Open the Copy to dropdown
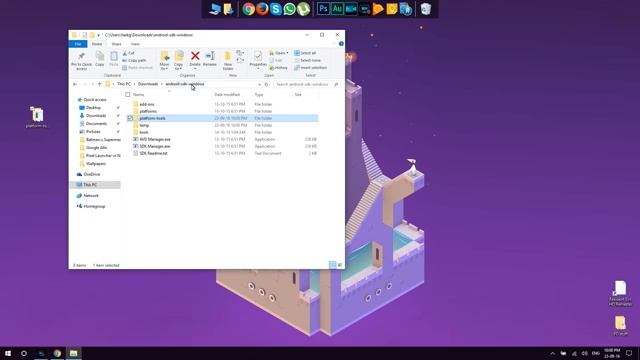The image size is (640, 360). (178, 60)
